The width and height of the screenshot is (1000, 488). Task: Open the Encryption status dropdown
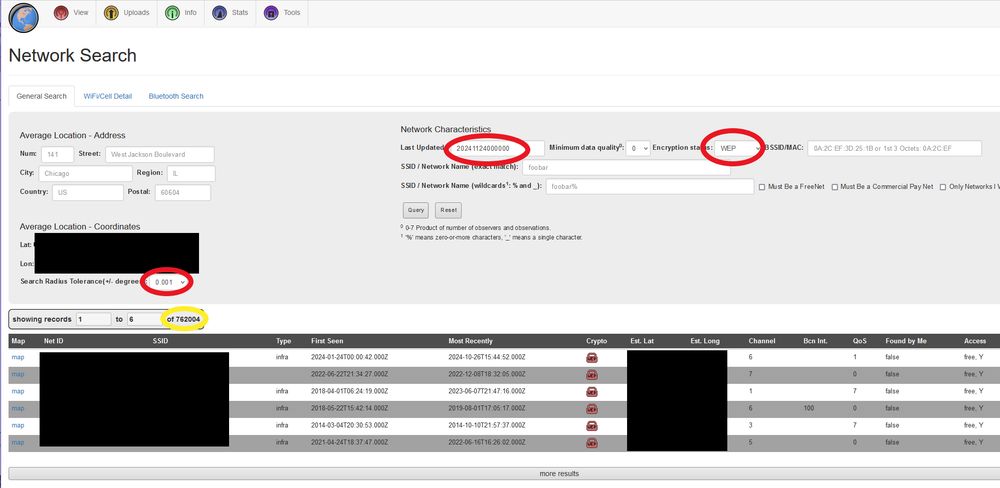pos(738,148)
